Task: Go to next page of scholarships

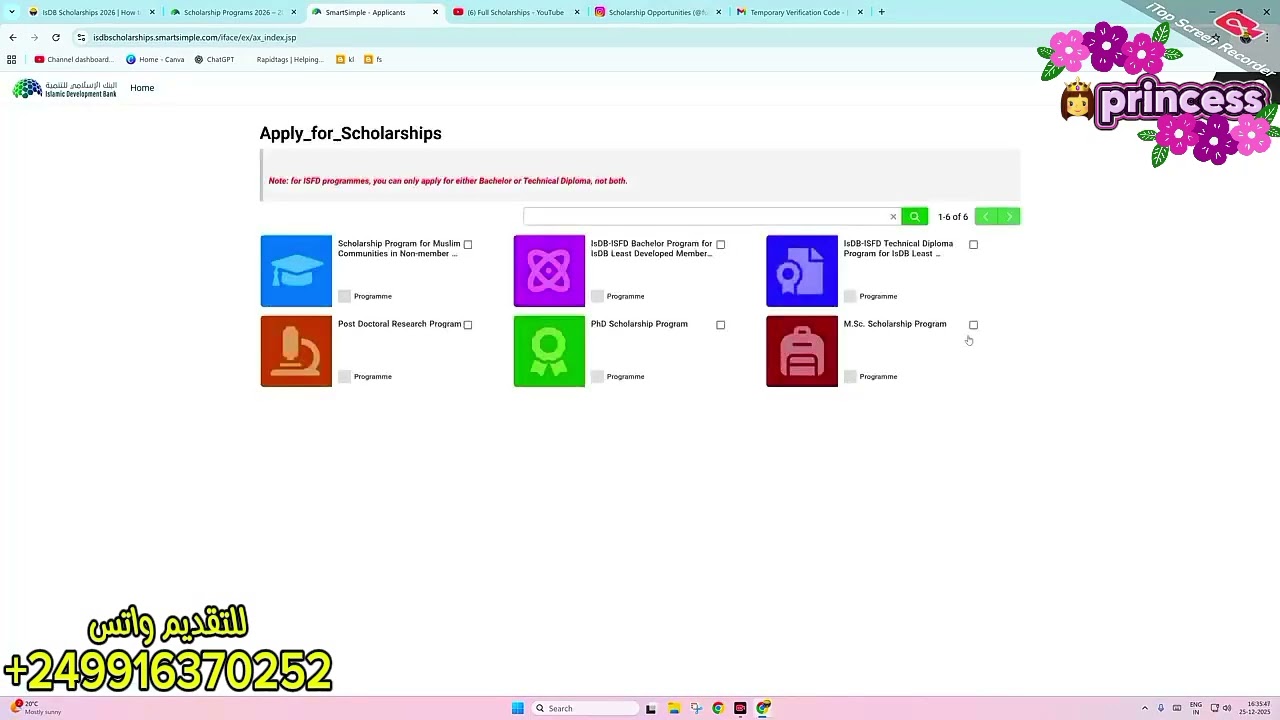Action: pos(1009,217)
